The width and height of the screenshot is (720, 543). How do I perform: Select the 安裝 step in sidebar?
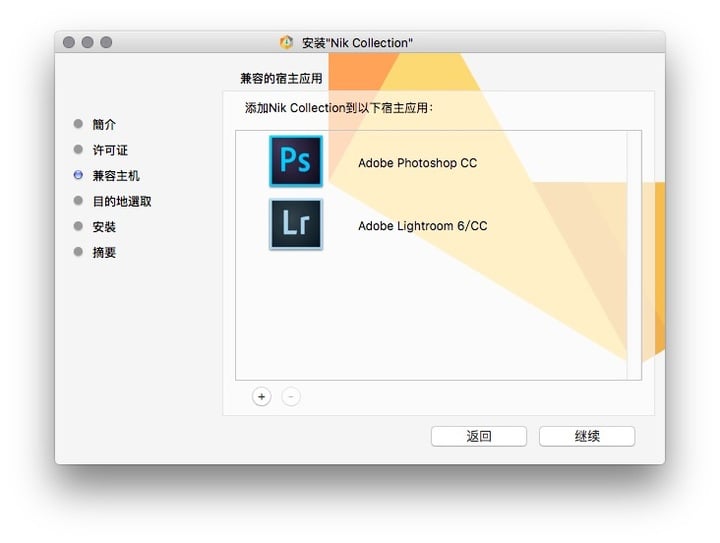(104, 227)
